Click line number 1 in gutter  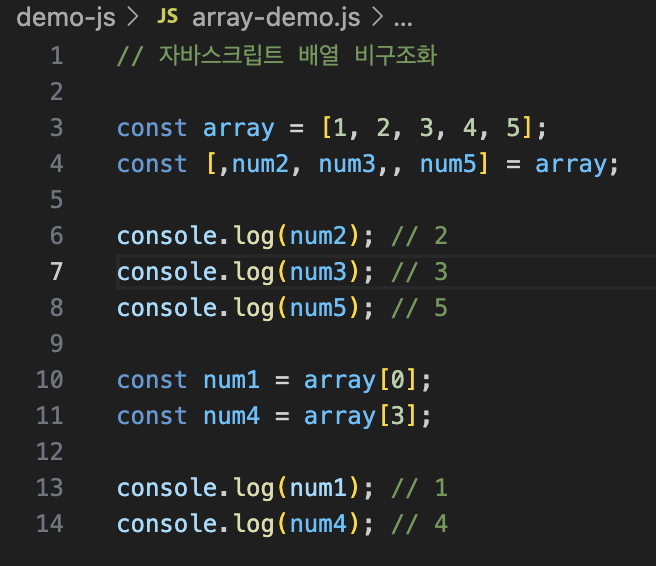(56, 56)
